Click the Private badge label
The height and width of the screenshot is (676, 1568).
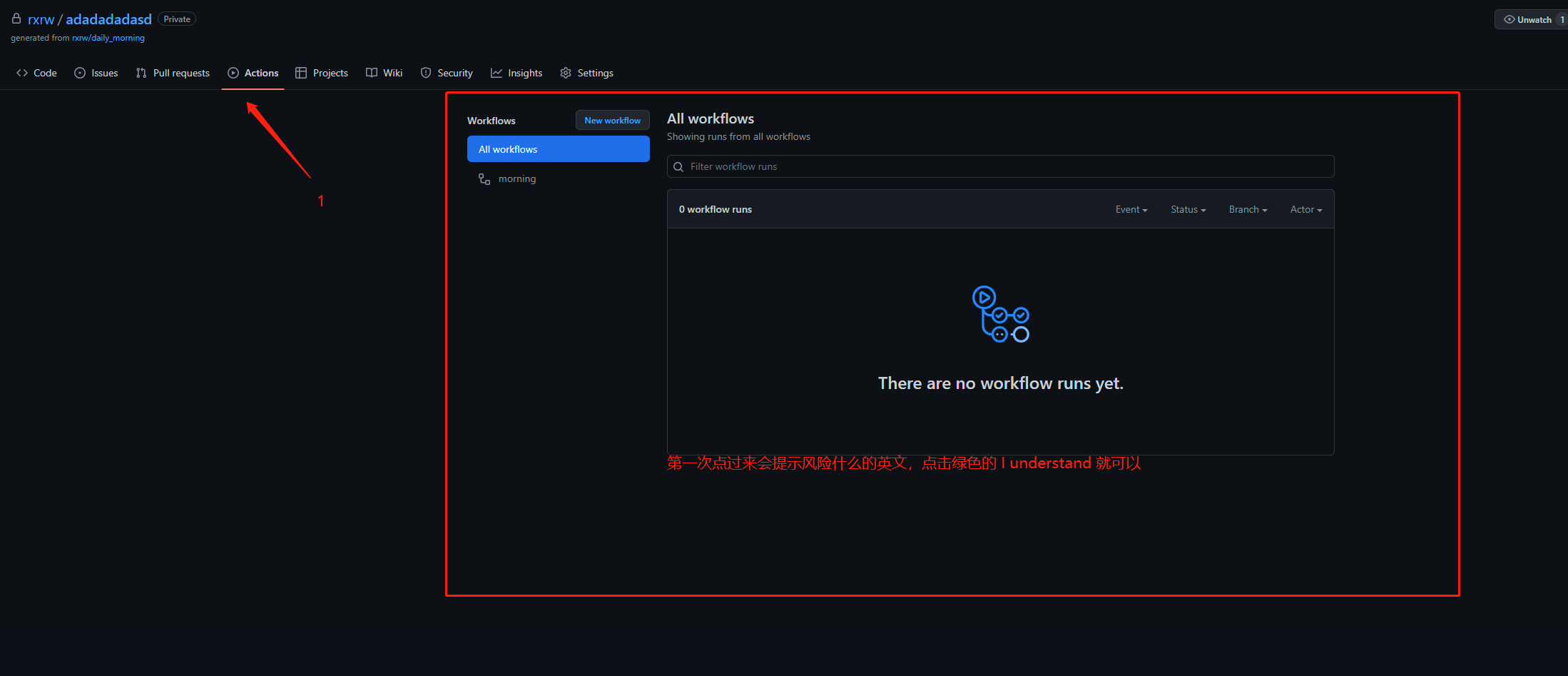[177, 19]
